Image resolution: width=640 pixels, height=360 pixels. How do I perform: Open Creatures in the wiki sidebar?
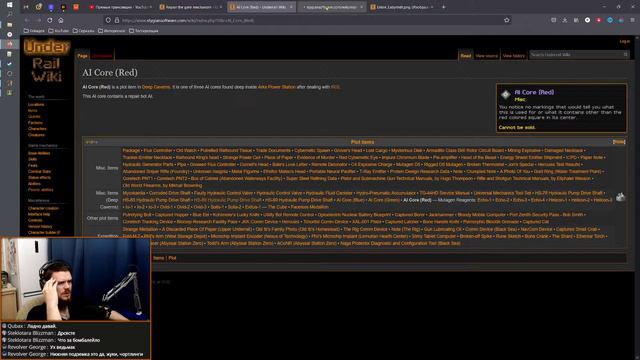tap(36, 135)
